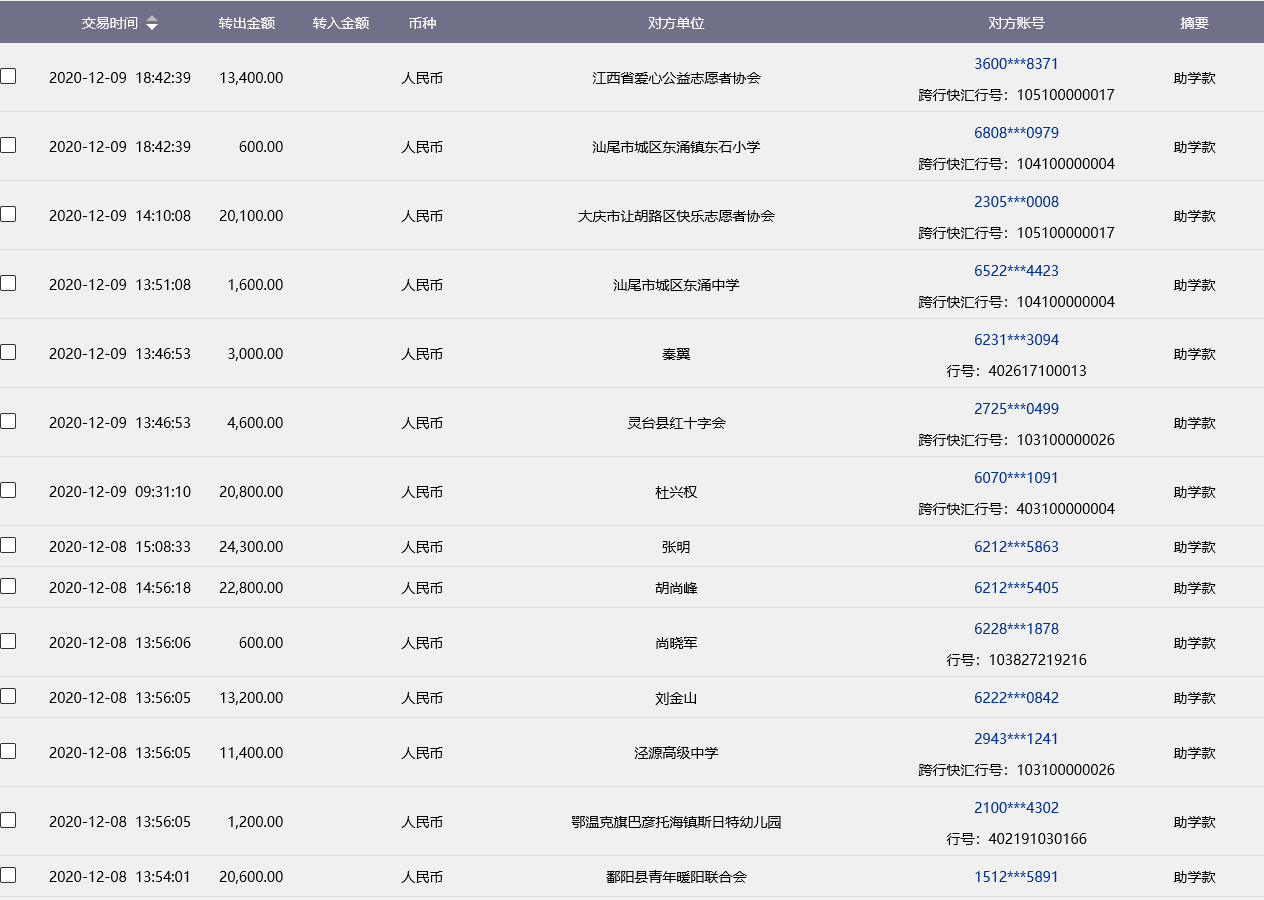Viewport: 1264px width, 900px height.
Task: Open the 6231***3094 account link
Action: pos(1016,340)
